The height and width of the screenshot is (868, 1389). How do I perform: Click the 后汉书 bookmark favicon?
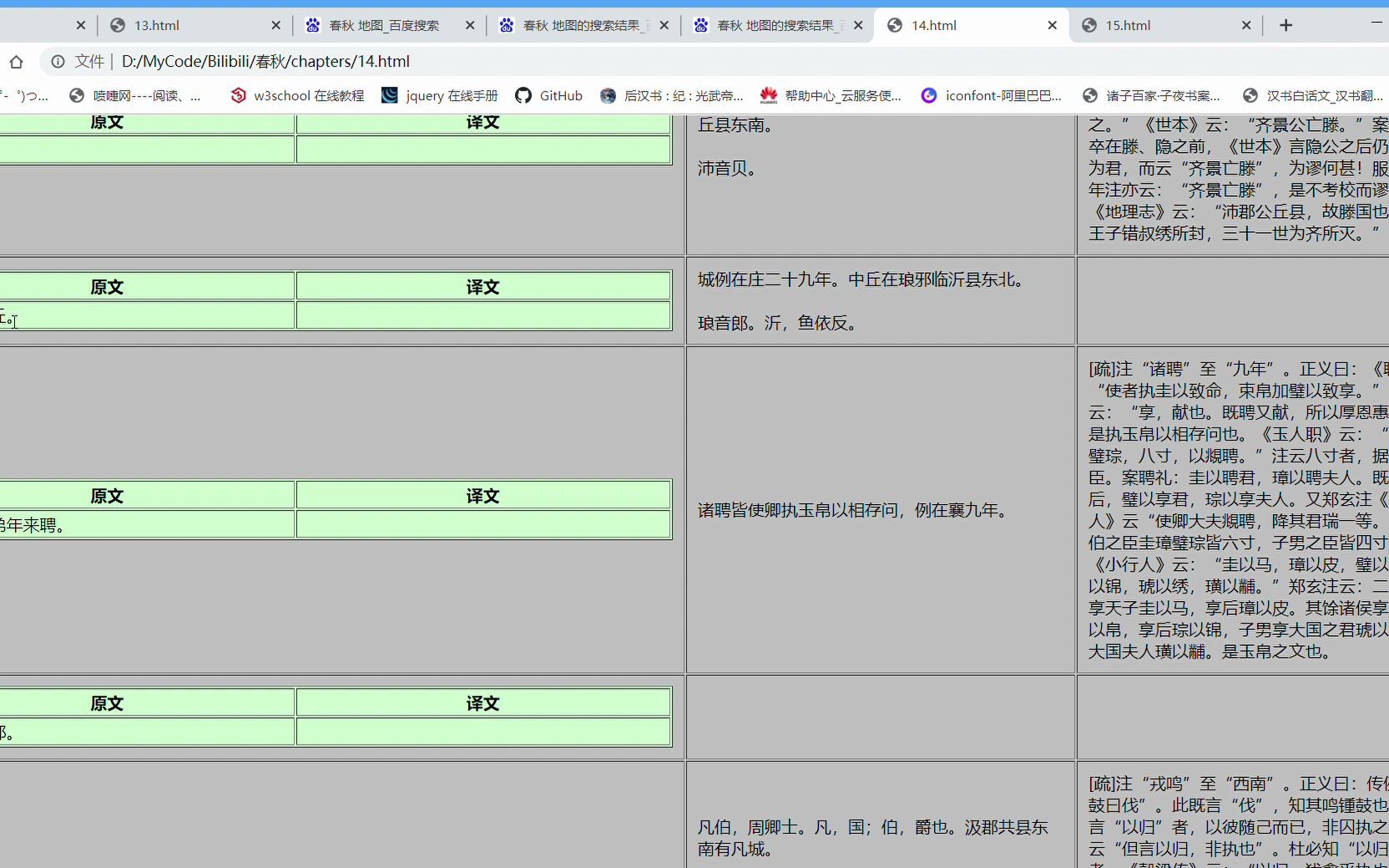click(x=609, y=95)
